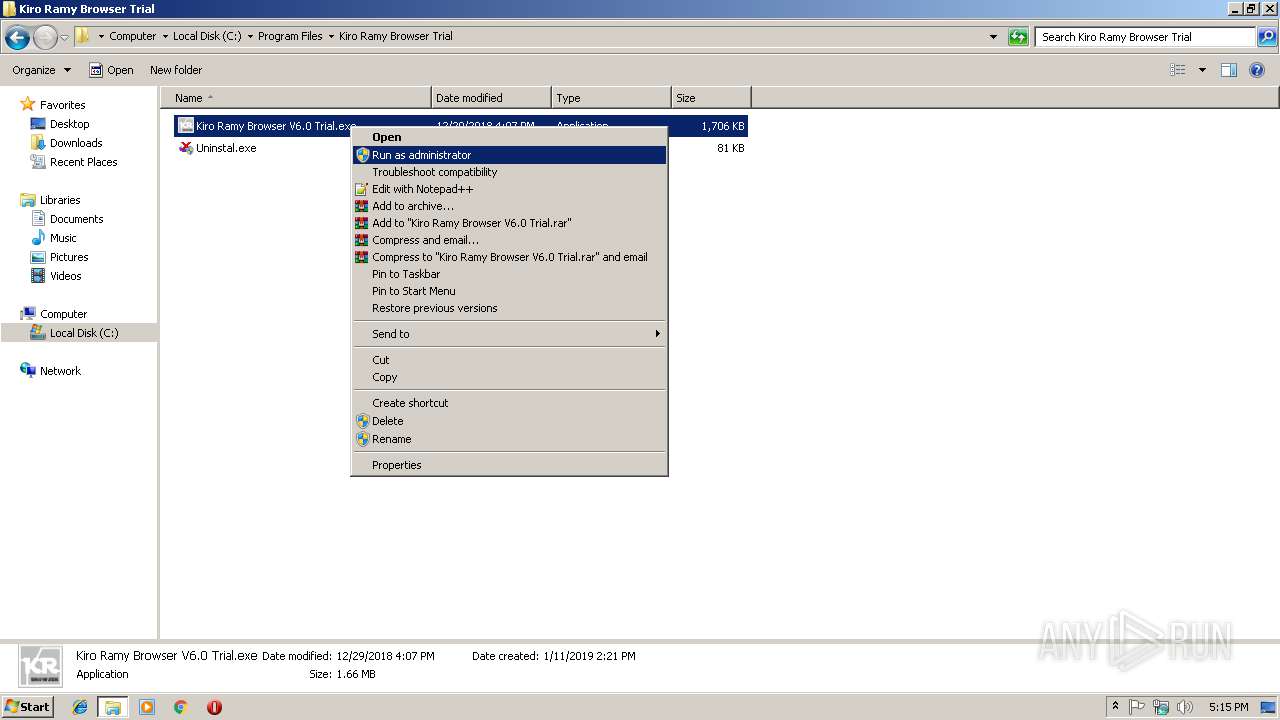Select Documents library
The width and height of the screenshot is (1280, 720).
pos(76,219)
